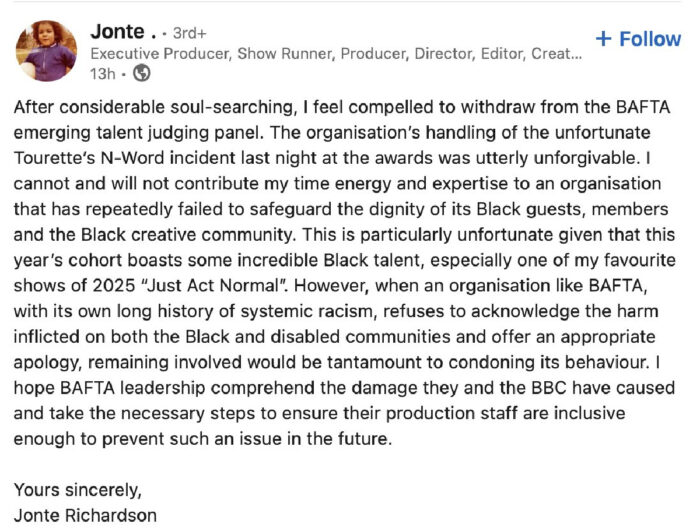Viewport: 700px width, 531px height.
Task: Open Jonte's profile picture
Action: click(x=46, y=51)
